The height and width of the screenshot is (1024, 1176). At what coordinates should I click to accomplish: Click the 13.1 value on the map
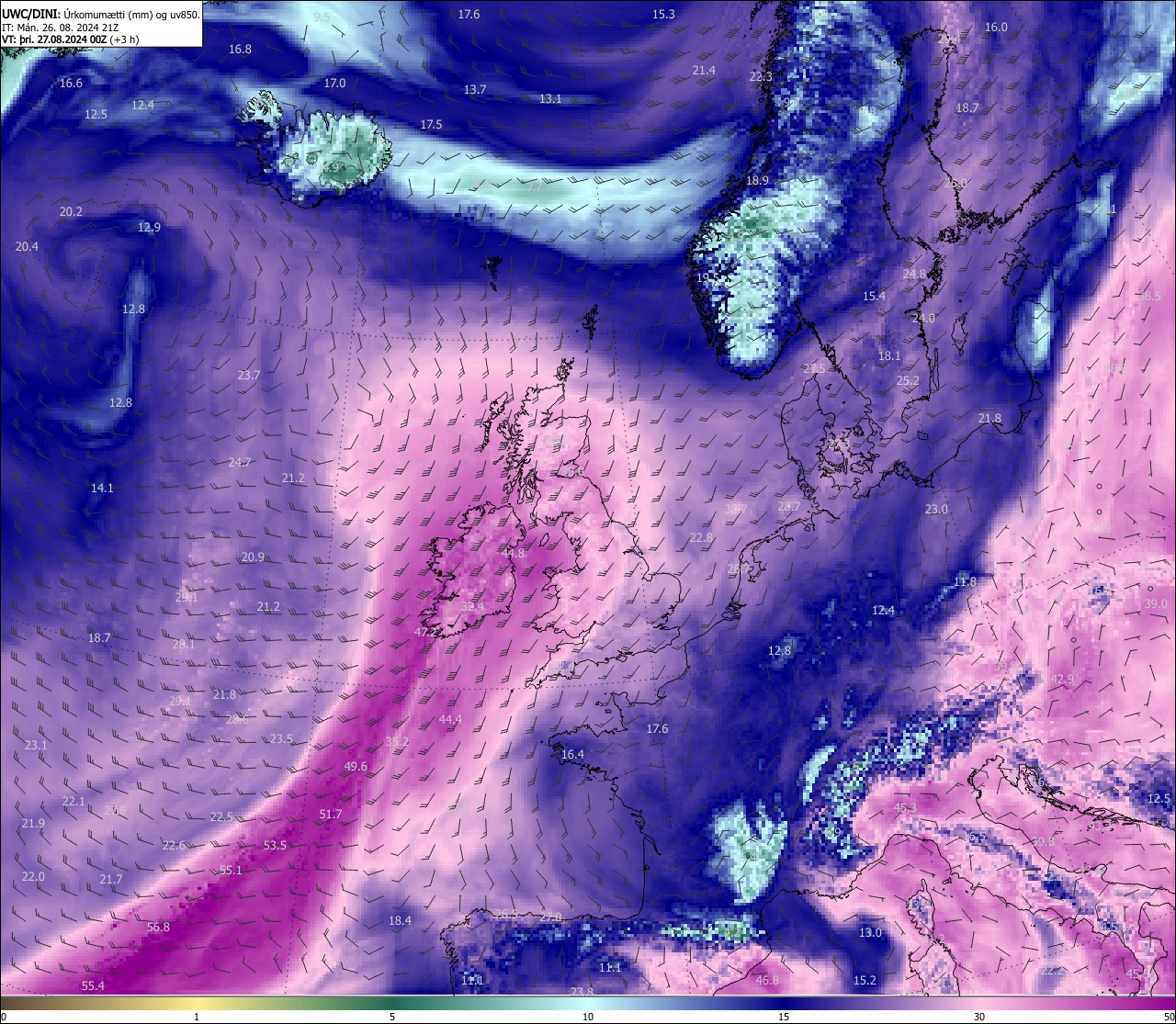tap(550, 98)
